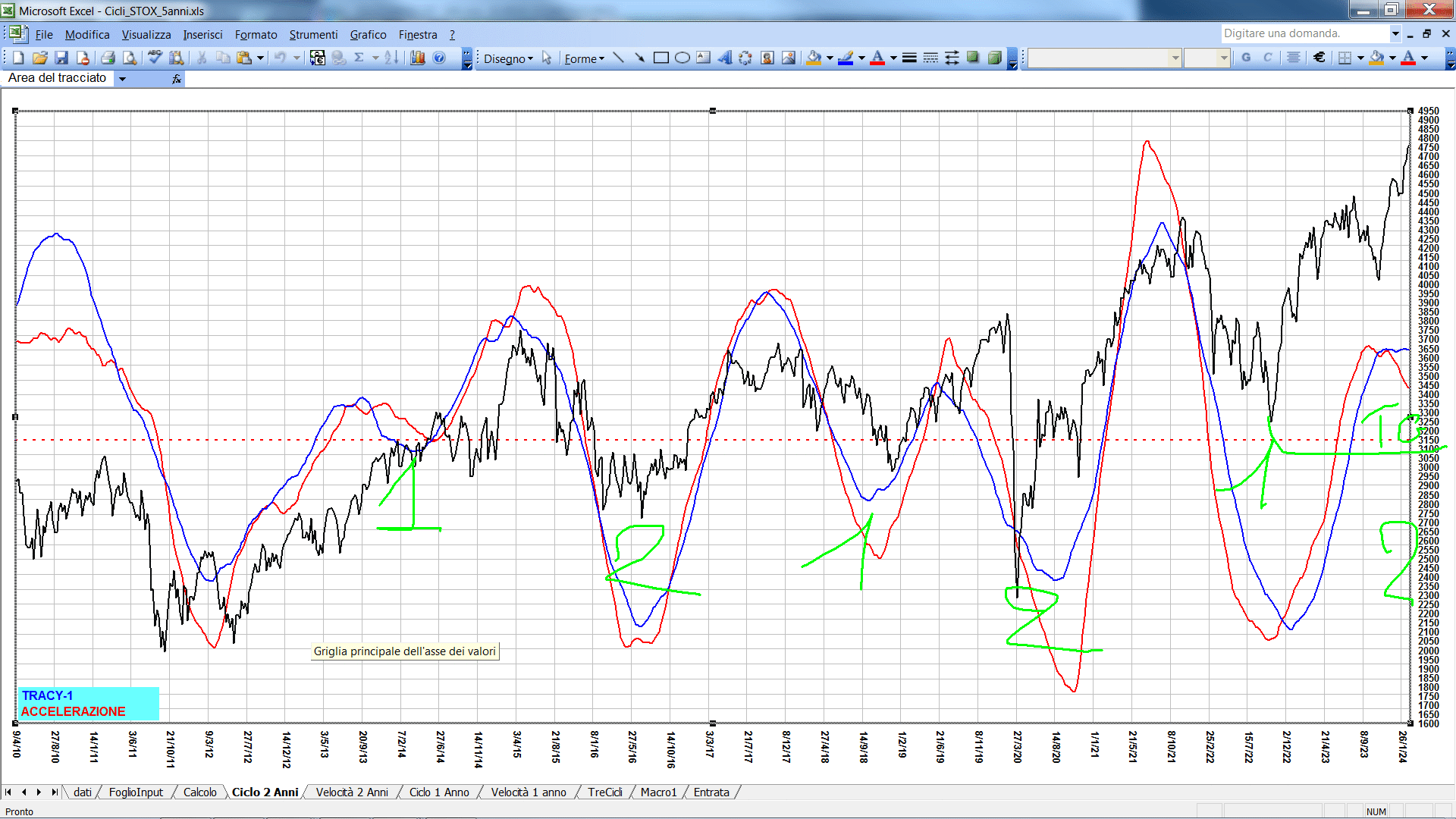
Task: Switch to the Calcolo sheet tab
Action: point(200,792)
